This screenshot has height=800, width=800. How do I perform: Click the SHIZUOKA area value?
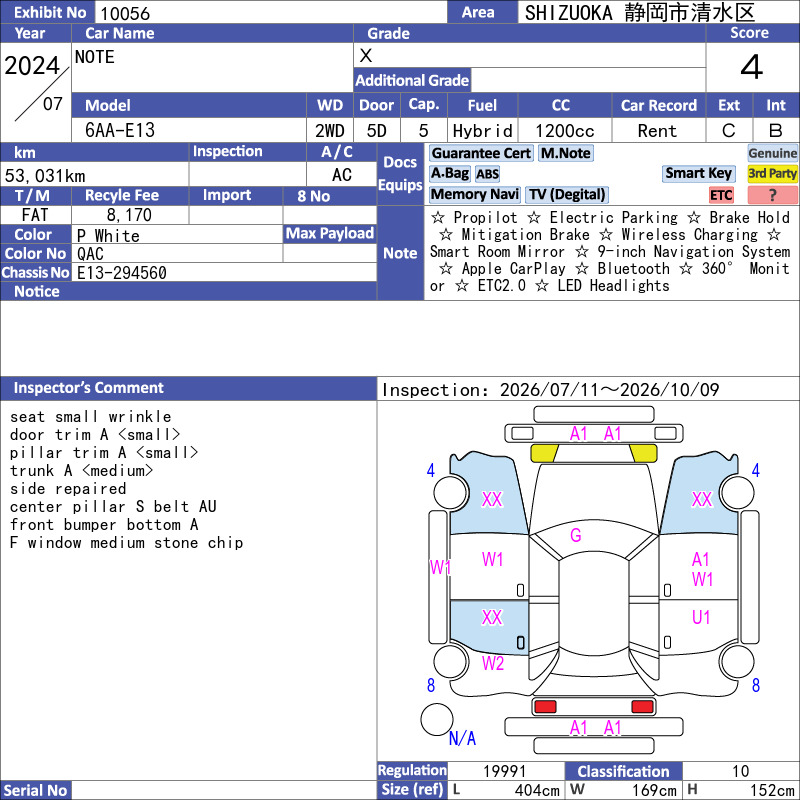coord(640,13)
